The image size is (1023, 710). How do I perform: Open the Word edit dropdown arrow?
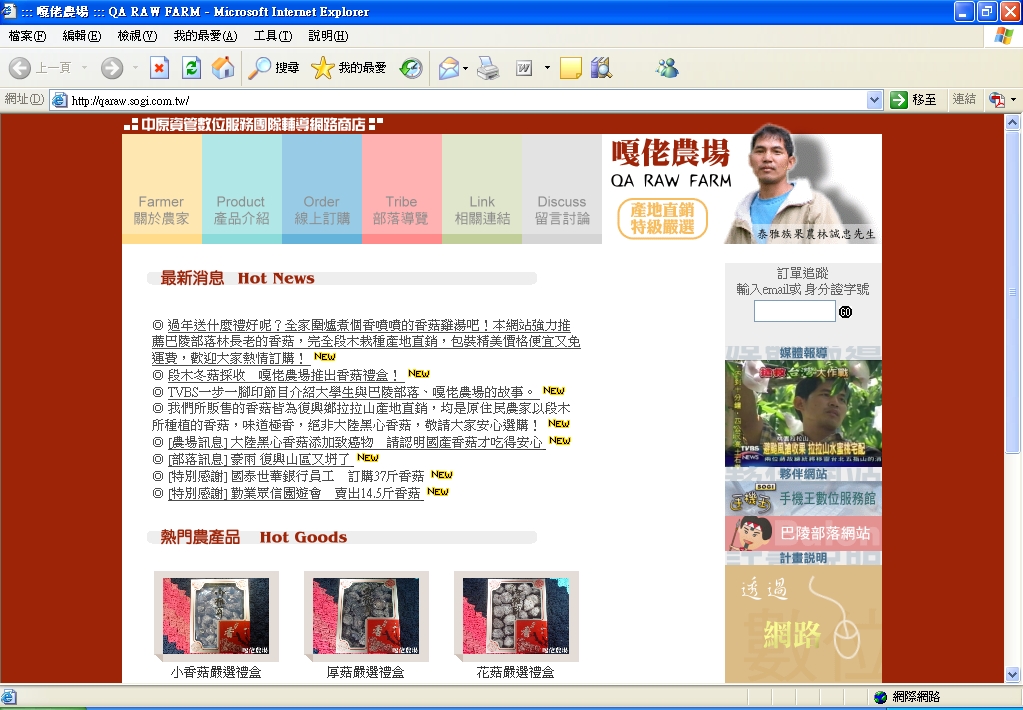tap(547, 68)
